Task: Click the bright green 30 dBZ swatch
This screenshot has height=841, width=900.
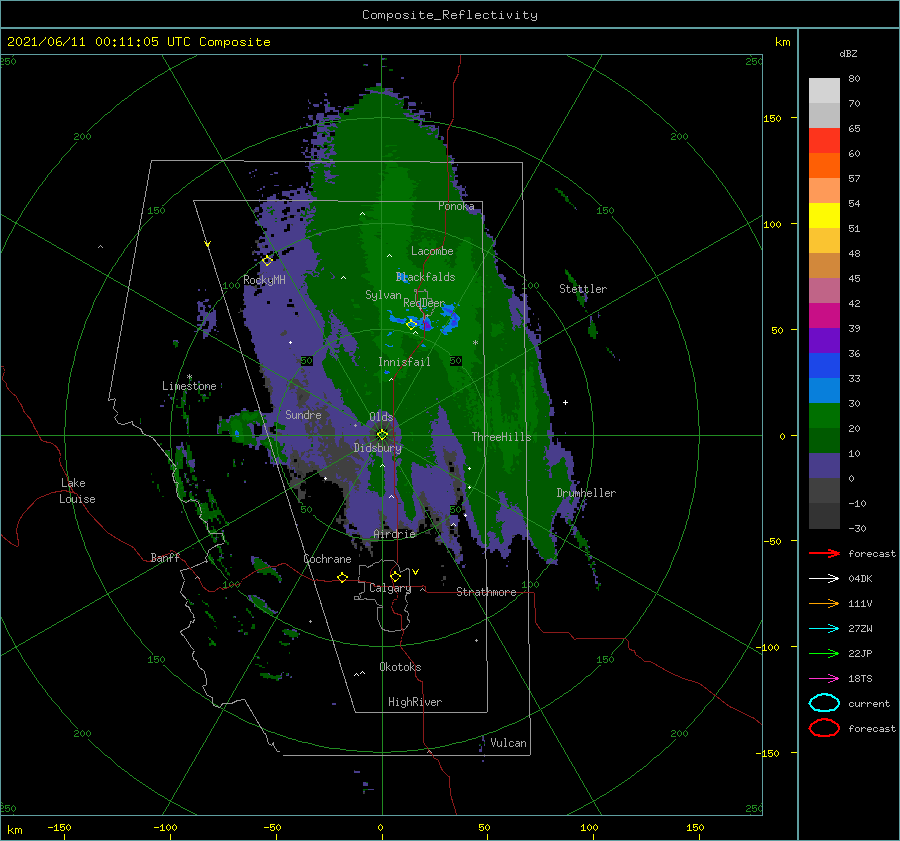Action: (x=824, y=416)
